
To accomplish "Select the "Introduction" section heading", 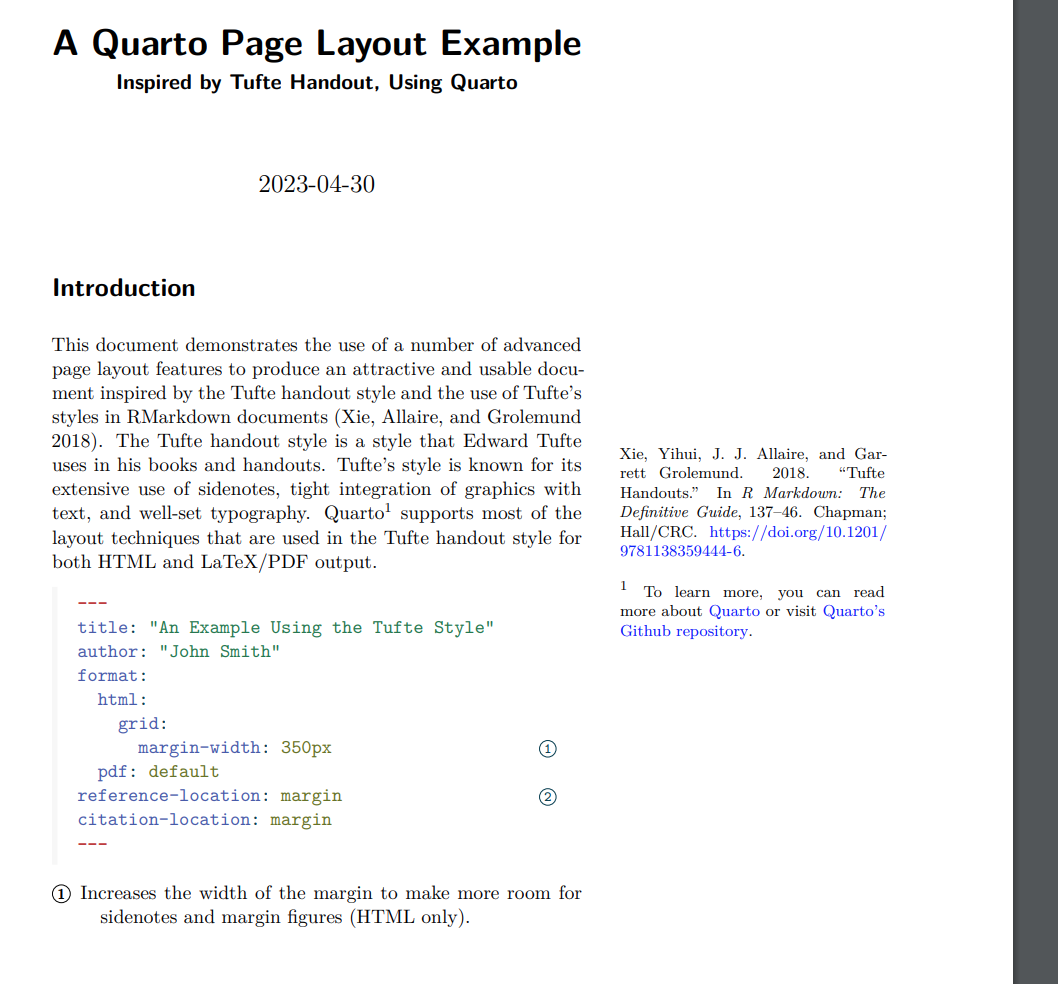I will click(x=124, y=288).
